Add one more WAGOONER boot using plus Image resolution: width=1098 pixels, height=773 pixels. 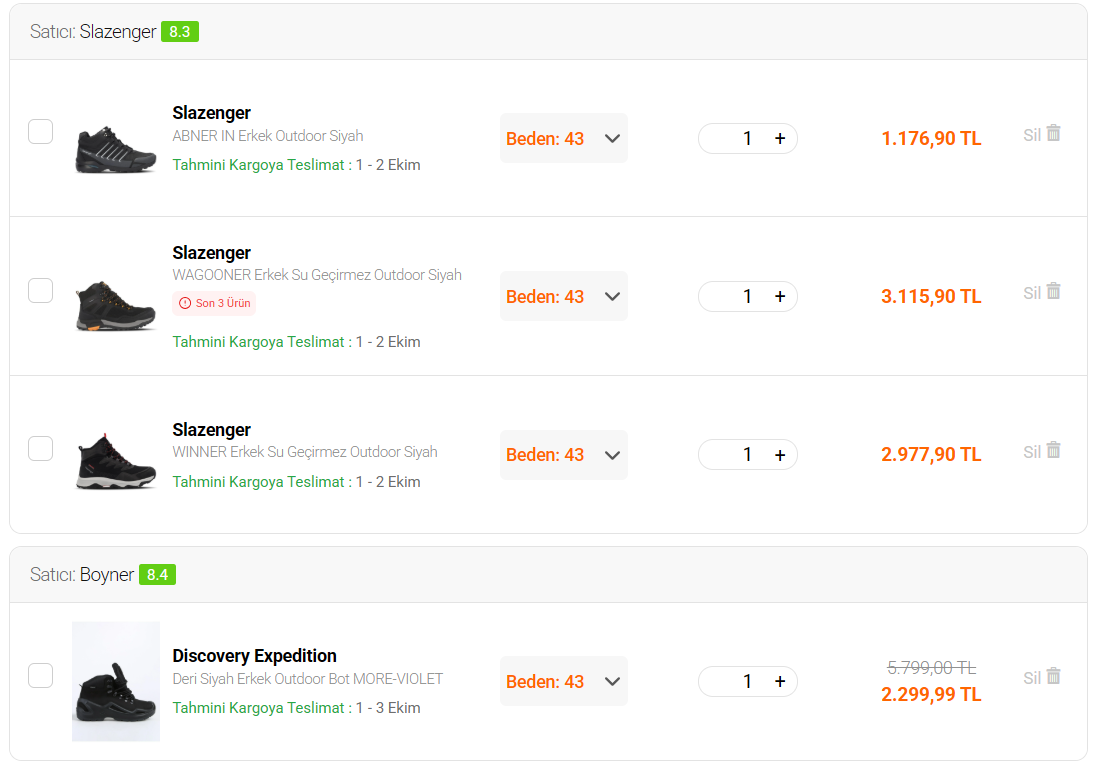[780, 297]
